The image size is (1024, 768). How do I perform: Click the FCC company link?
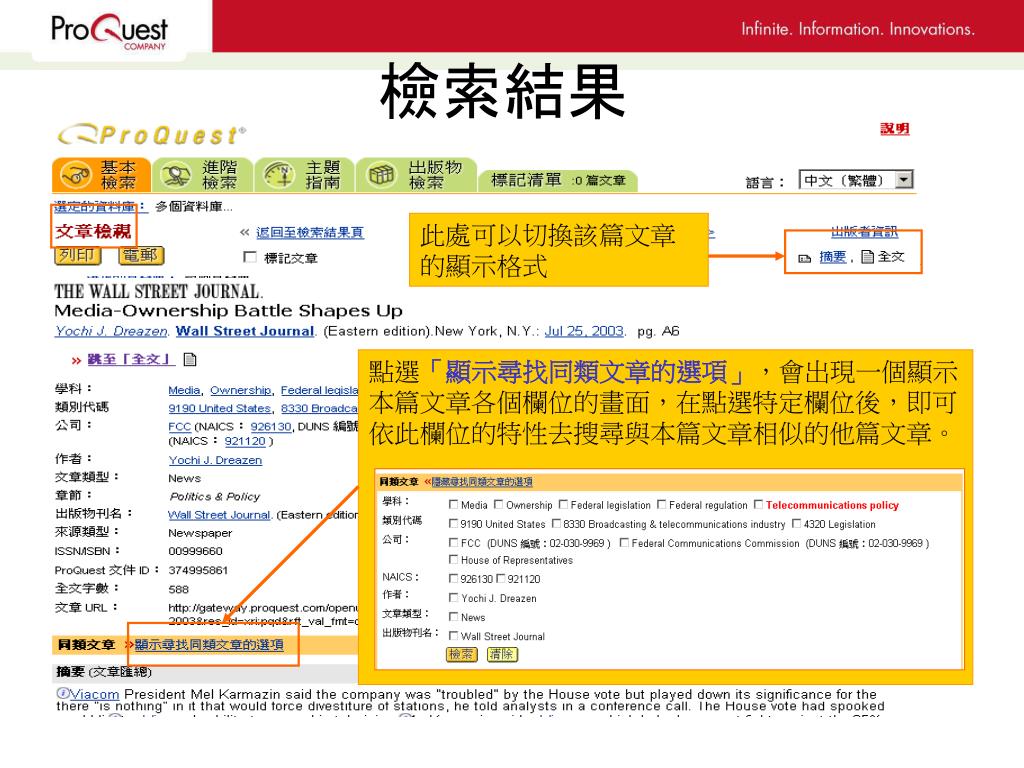(x=179, y=426)
